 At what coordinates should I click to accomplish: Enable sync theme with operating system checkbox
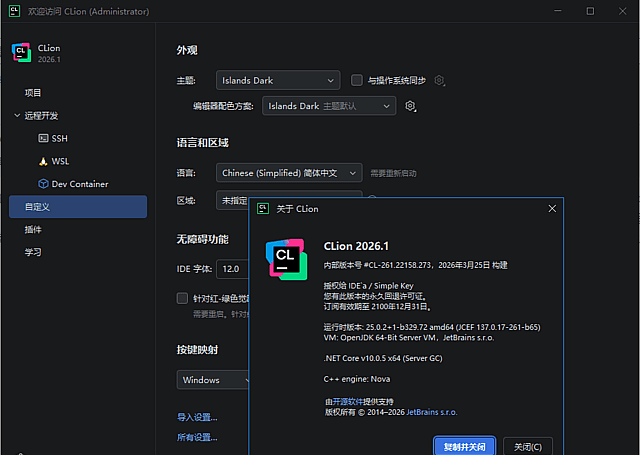tap(357, 80)
